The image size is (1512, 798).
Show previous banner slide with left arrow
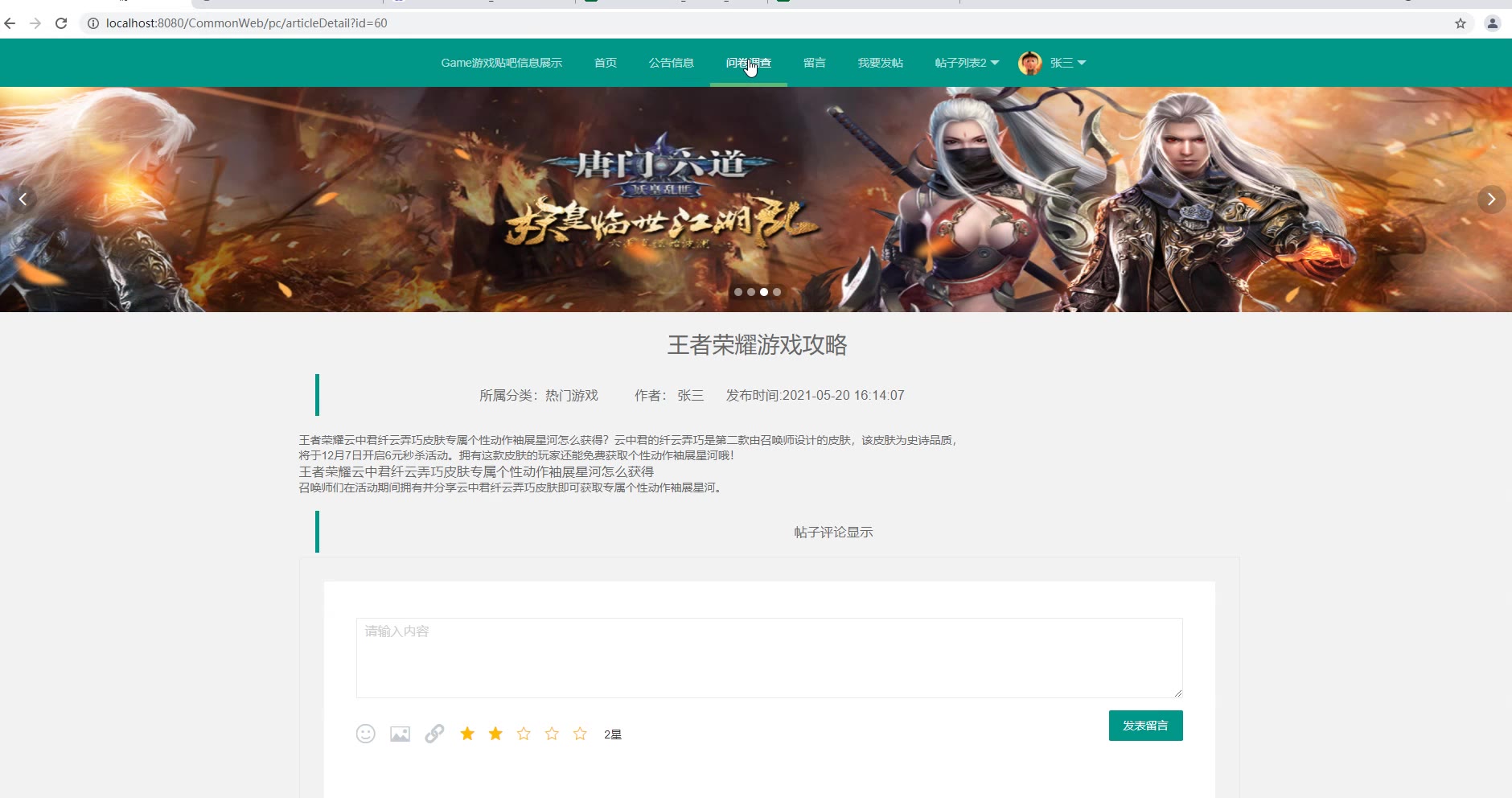(23, 199)
